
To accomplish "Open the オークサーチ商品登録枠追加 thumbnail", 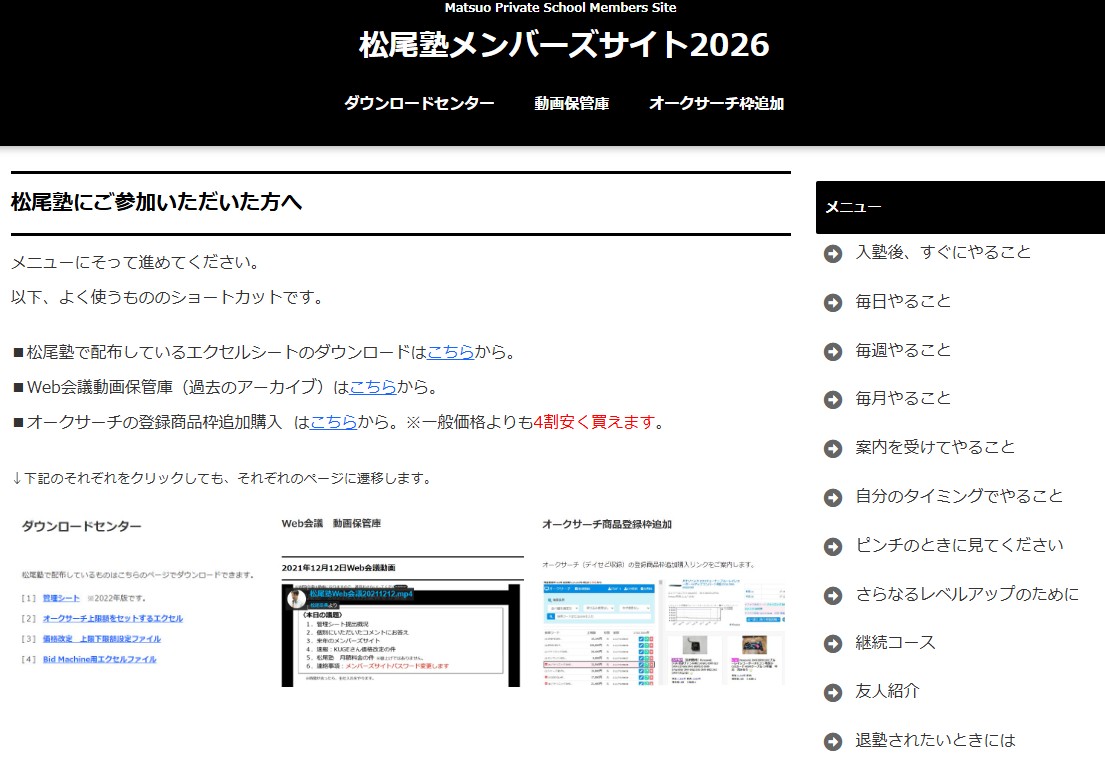I will pos(663,600).
